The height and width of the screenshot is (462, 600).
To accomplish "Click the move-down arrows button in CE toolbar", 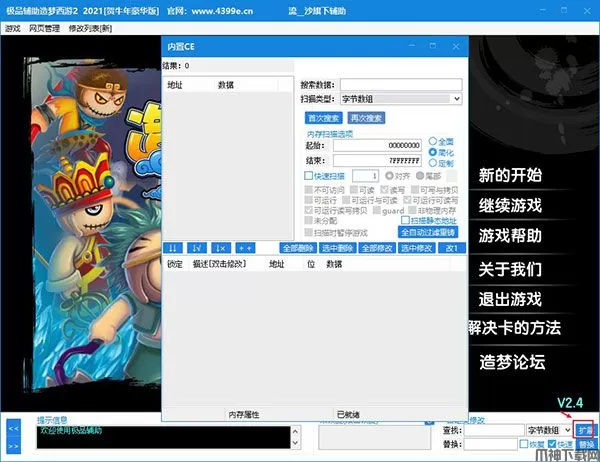I will point(173,248).
